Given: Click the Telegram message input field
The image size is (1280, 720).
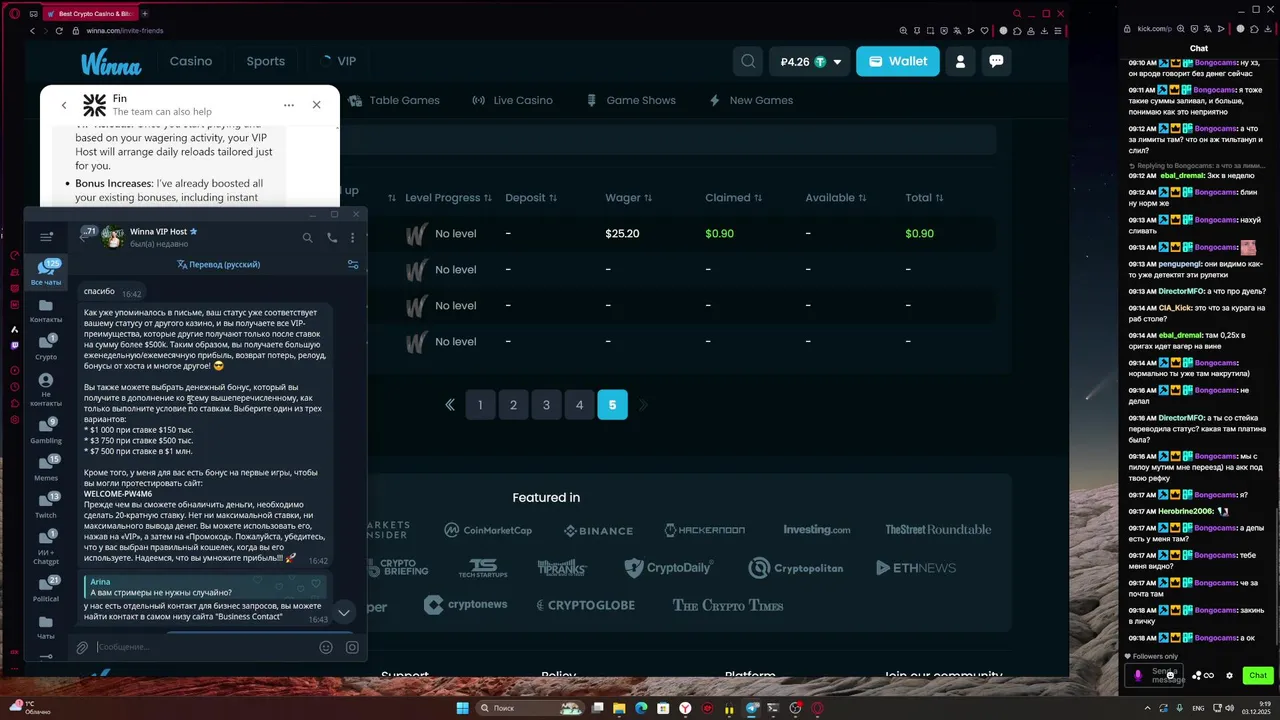Looking at the screenshot, I should coord(203,647).
